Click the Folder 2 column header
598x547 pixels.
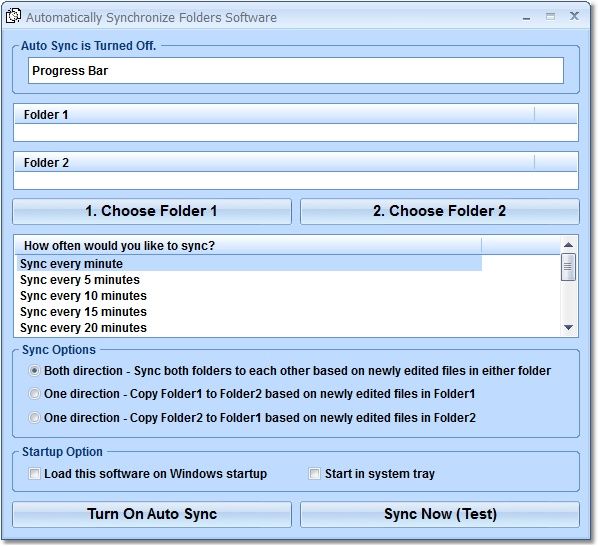[274, 162]
